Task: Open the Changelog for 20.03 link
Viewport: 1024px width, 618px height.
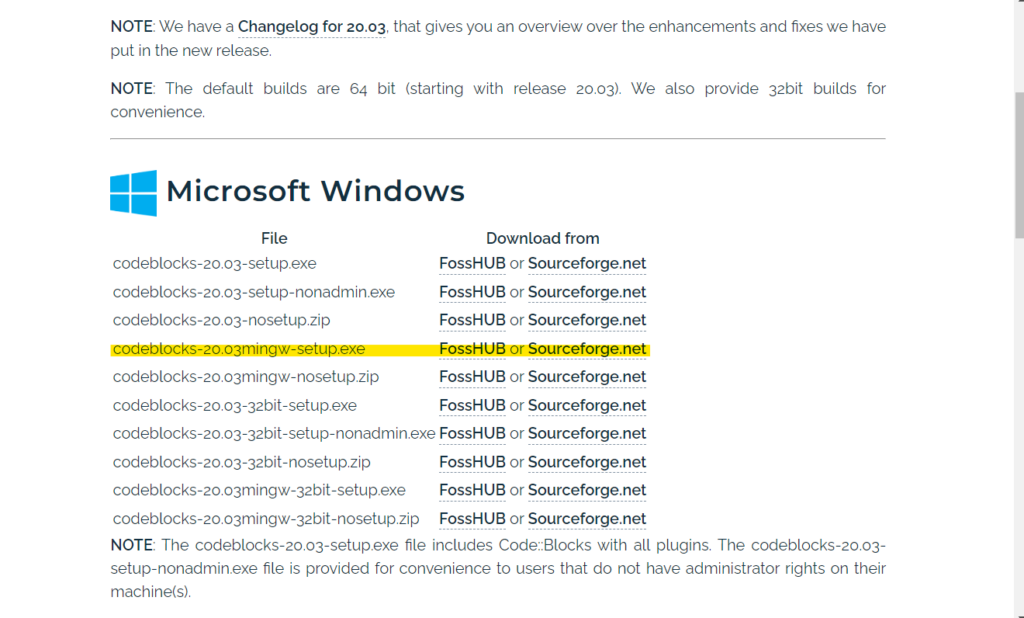Action: click(x=311, y=26)
